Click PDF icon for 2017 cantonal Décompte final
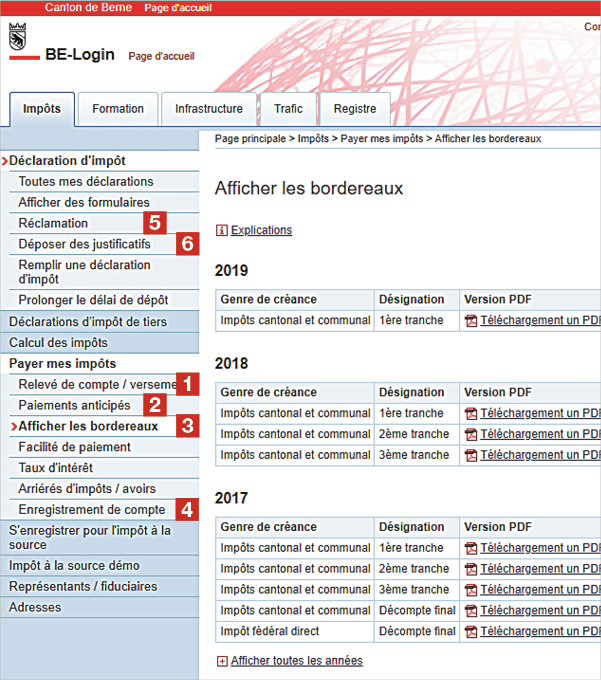601x680 pixels. click(x=471, y=611)
